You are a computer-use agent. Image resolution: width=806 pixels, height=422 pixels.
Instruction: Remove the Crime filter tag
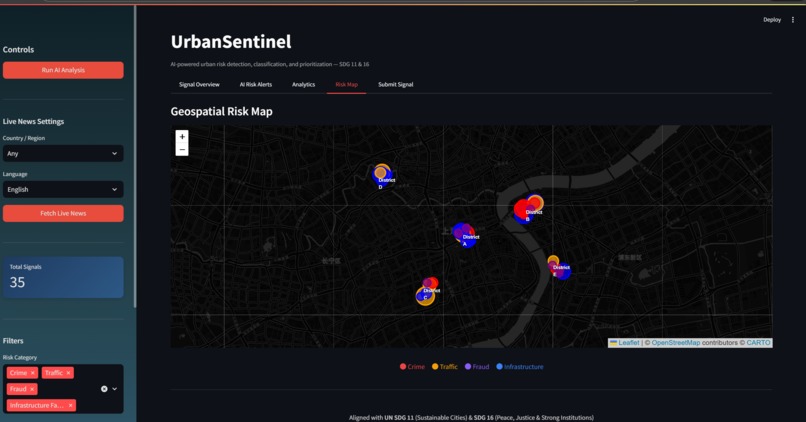(x=32, y=373)
